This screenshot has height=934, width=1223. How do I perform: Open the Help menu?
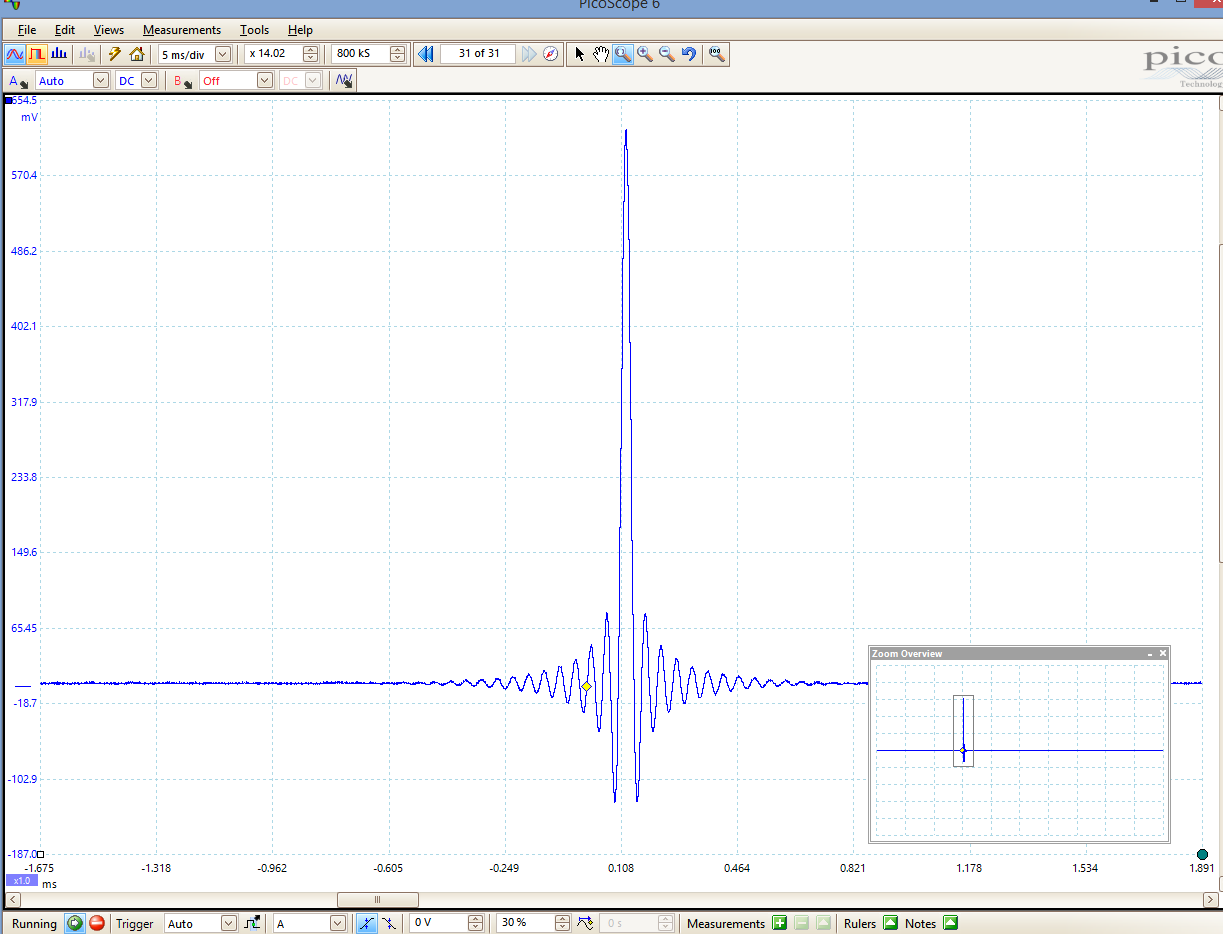(300, 30)
